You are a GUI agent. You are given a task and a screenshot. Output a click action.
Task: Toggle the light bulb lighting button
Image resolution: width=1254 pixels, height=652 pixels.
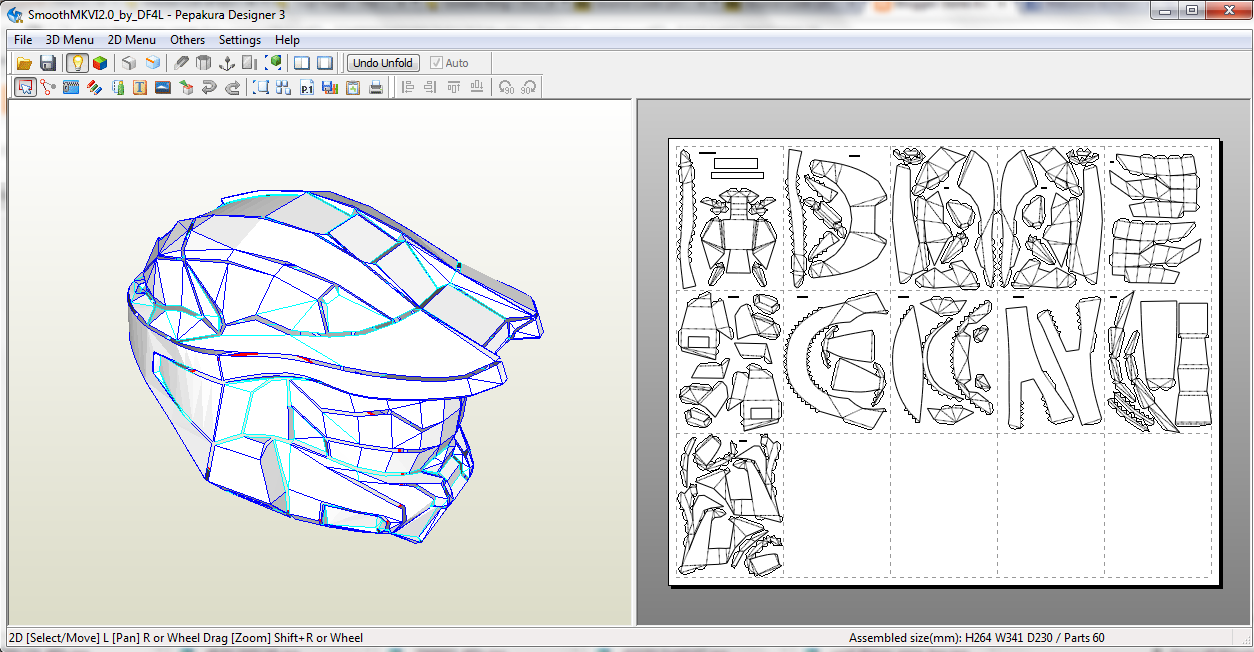(x=77, y=63)
